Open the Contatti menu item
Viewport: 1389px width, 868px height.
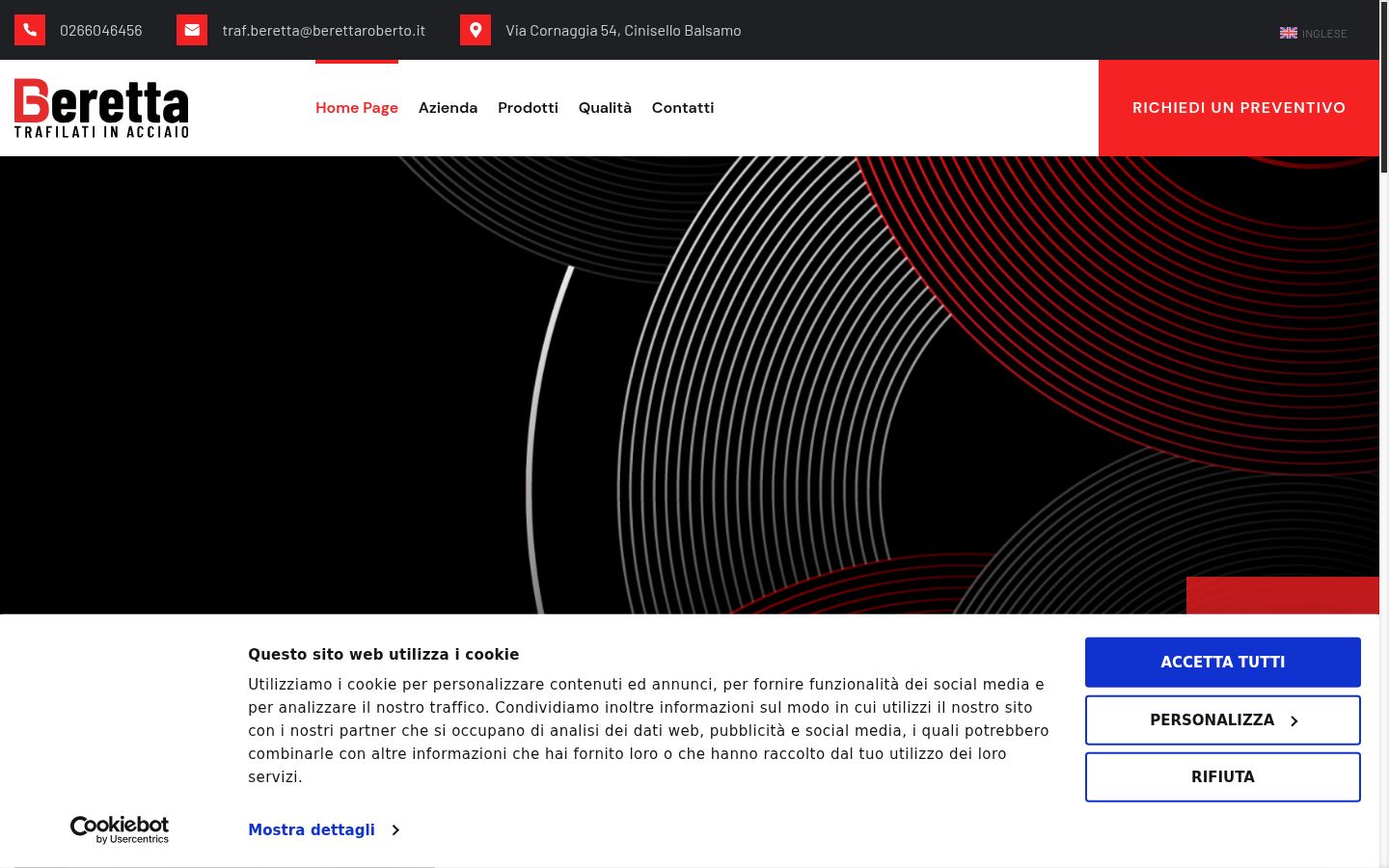(x=683, y=108)
